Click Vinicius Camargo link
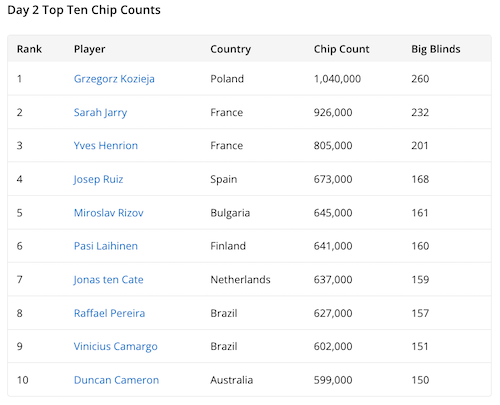 pos(115,347)
